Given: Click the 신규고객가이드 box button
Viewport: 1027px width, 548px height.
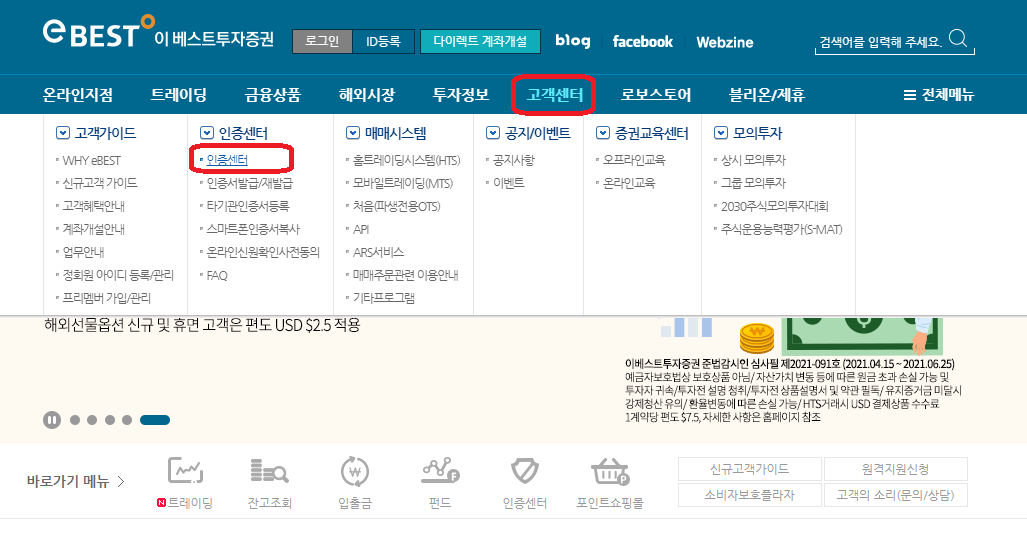Looking at the screenshot, I should tap(750, 469).
